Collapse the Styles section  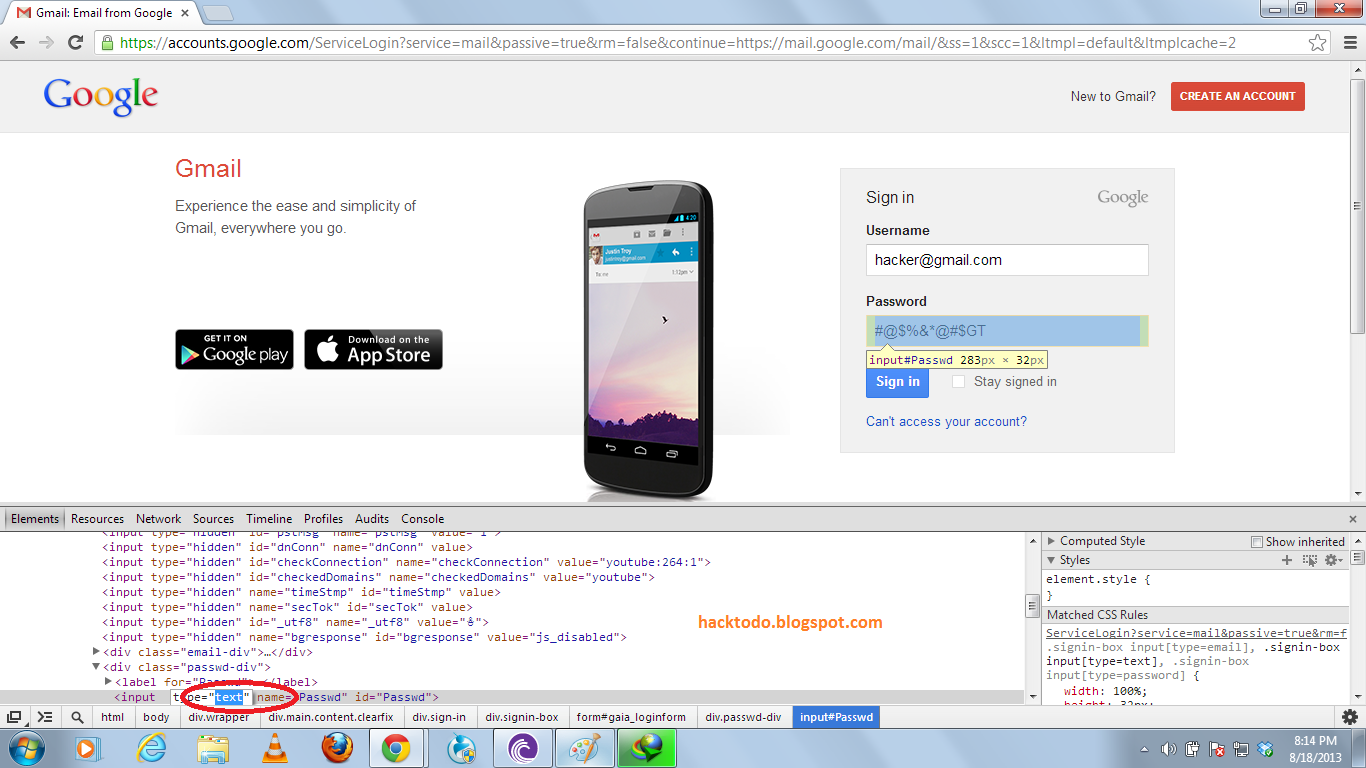[x=1051, y=560]
